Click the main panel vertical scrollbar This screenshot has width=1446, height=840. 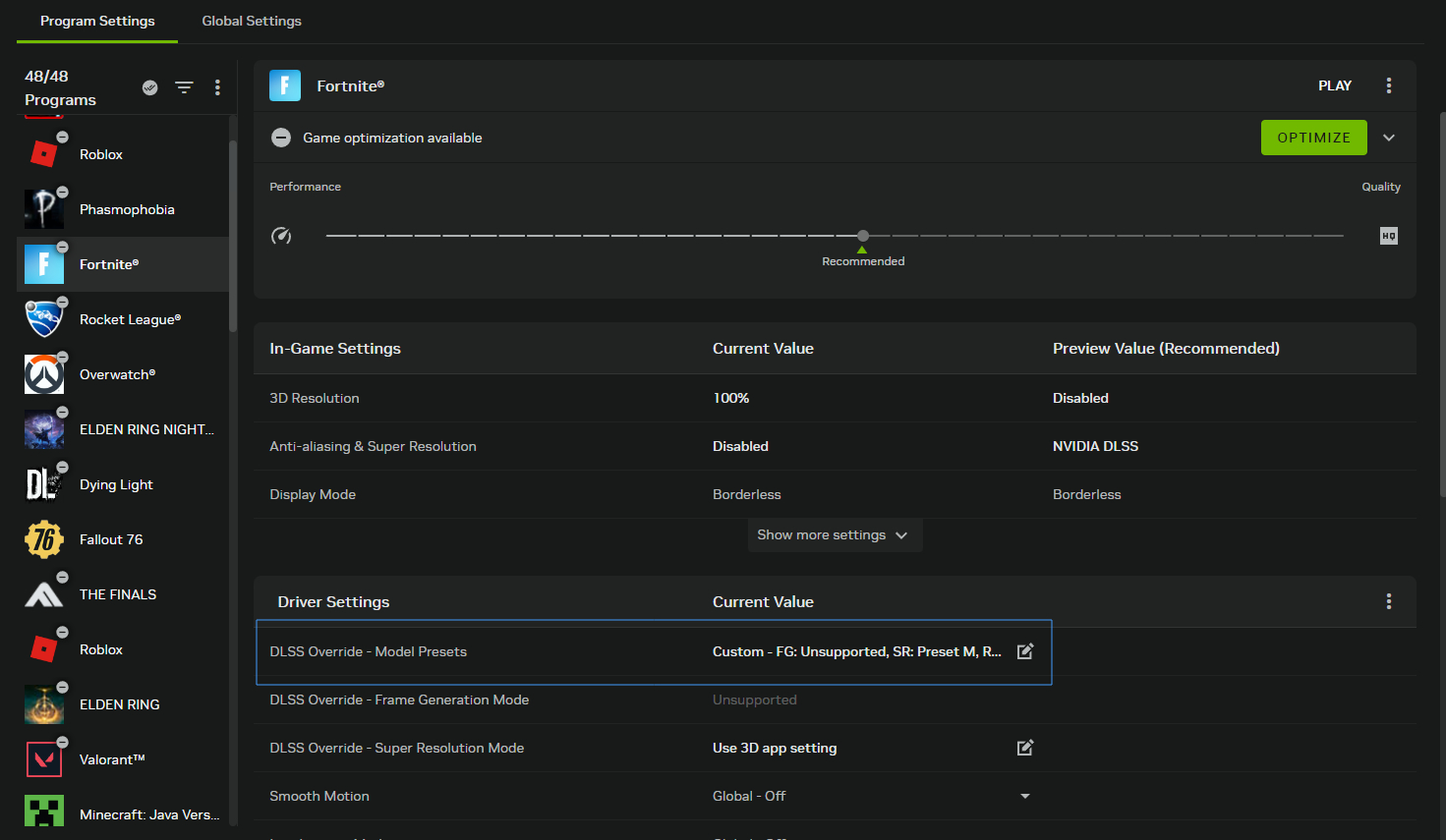1442,305
